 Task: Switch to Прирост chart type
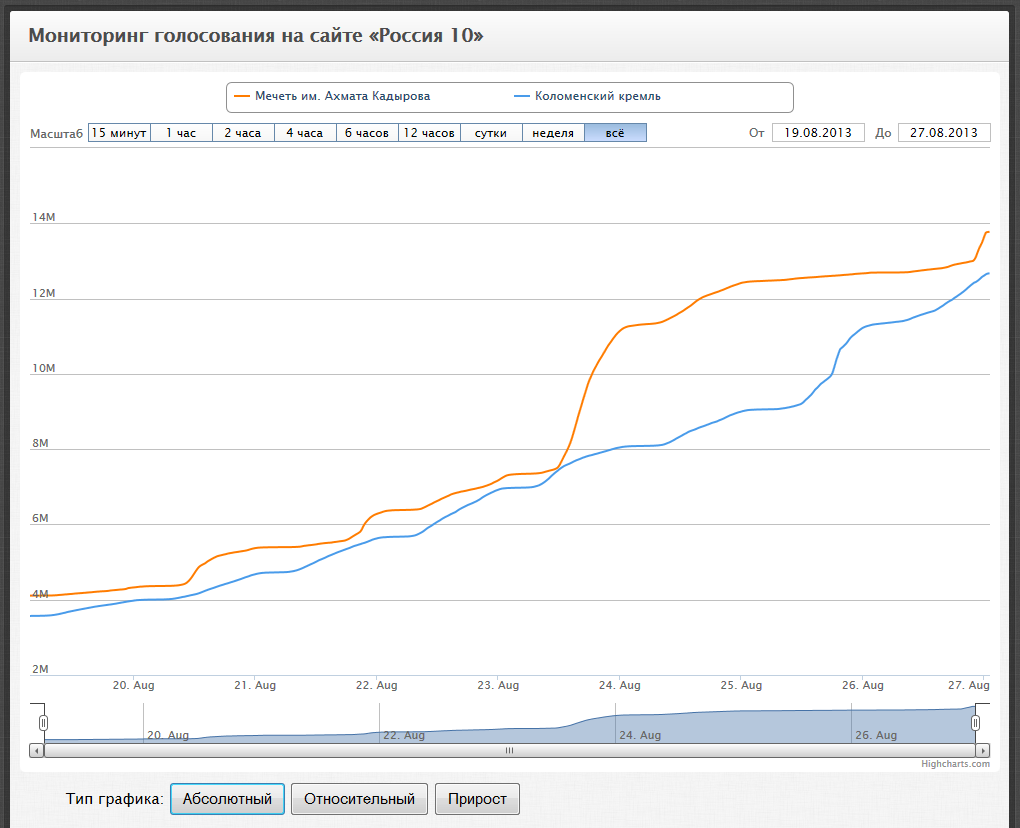(477, 799)
